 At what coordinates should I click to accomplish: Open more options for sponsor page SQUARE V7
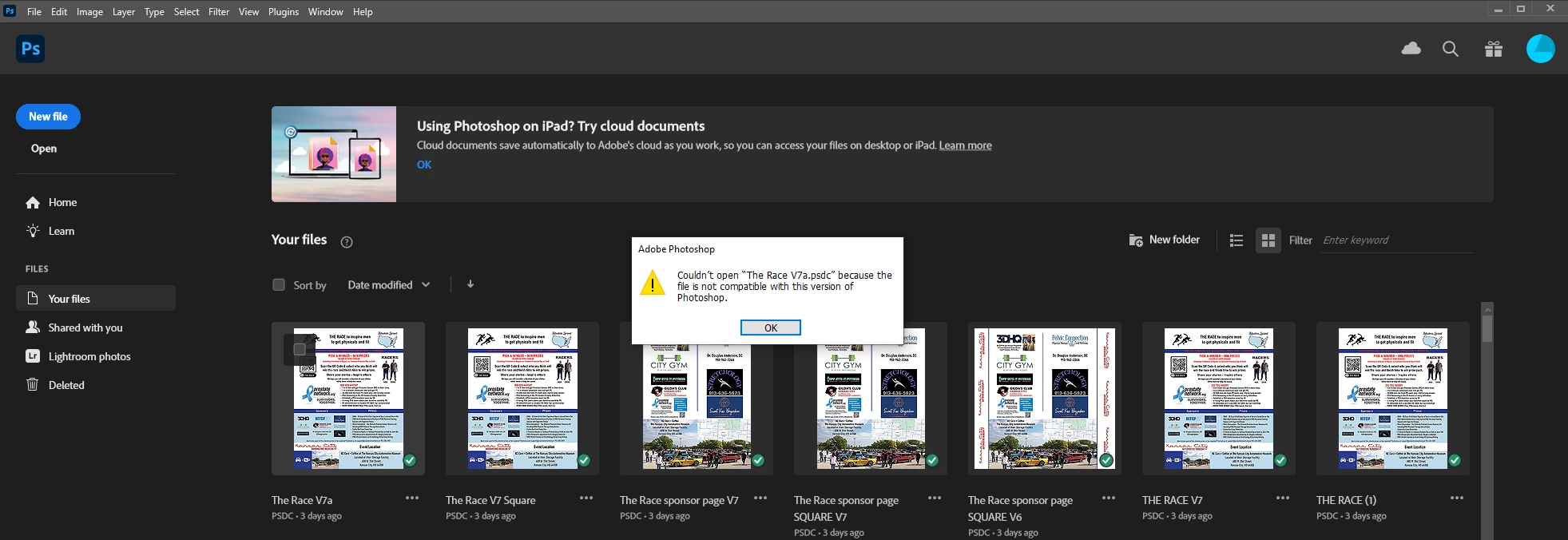click(x=935, y=498)
